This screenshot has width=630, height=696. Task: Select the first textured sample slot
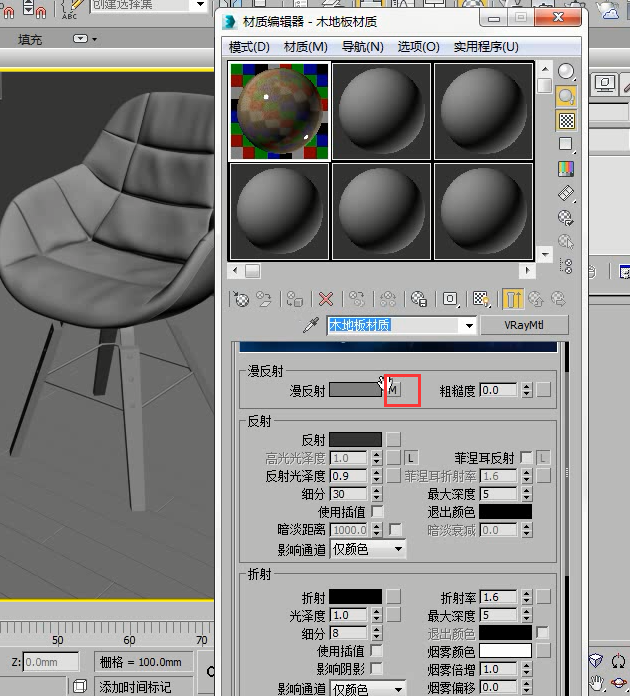point(279,111)
